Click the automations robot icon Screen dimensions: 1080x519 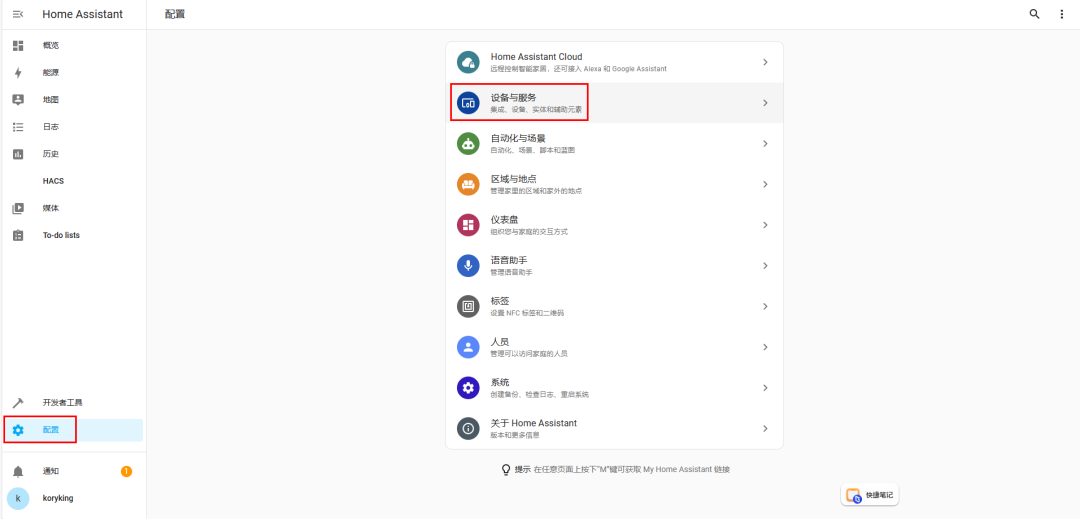coord(468,144)
